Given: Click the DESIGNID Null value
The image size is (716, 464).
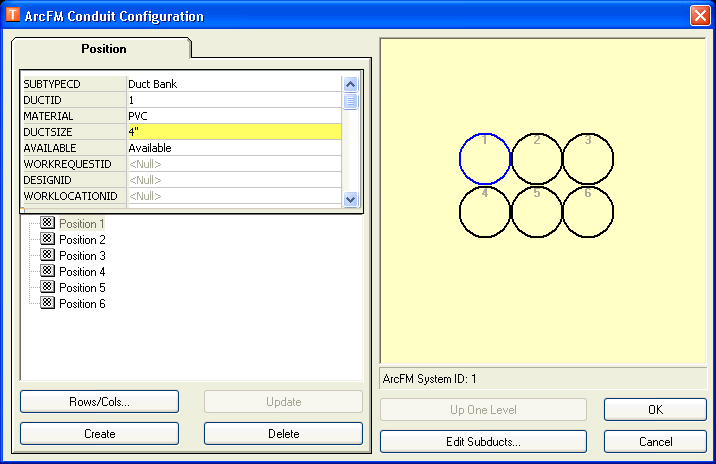Looking at the screenshot, I should (234, 180).
